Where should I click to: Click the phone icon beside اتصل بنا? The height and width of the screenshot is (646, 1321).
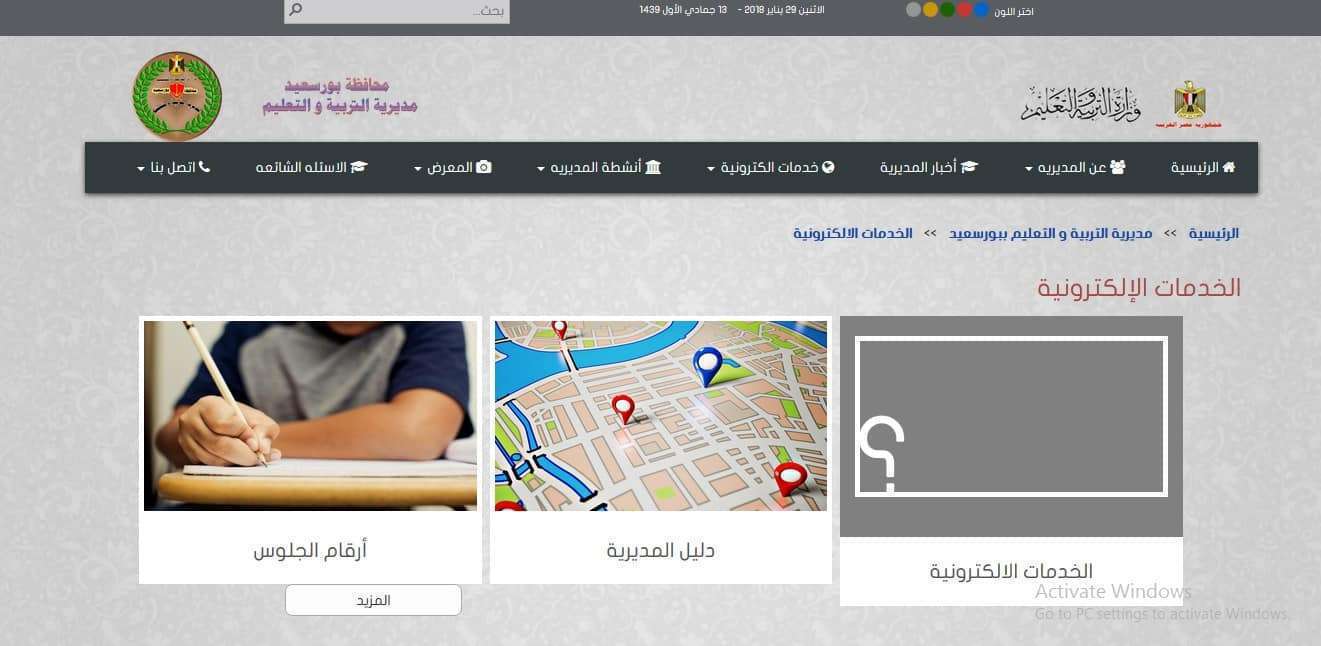click(x=205, y=167)
